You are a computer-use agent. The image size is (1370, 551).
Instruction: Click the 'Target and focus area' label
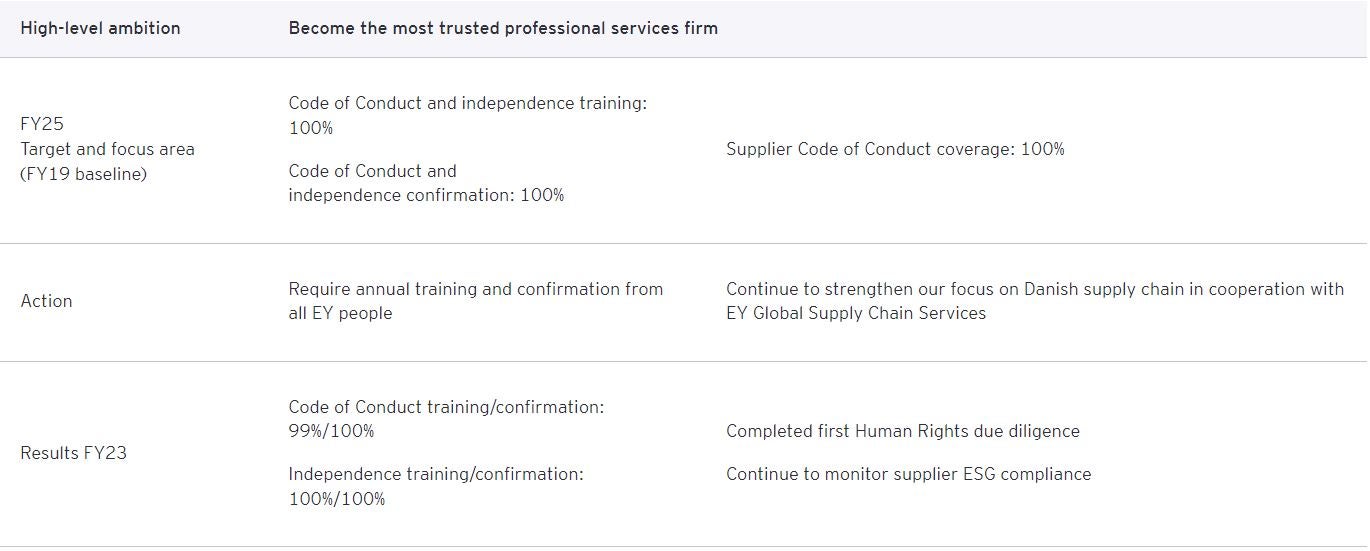point(107,149)
